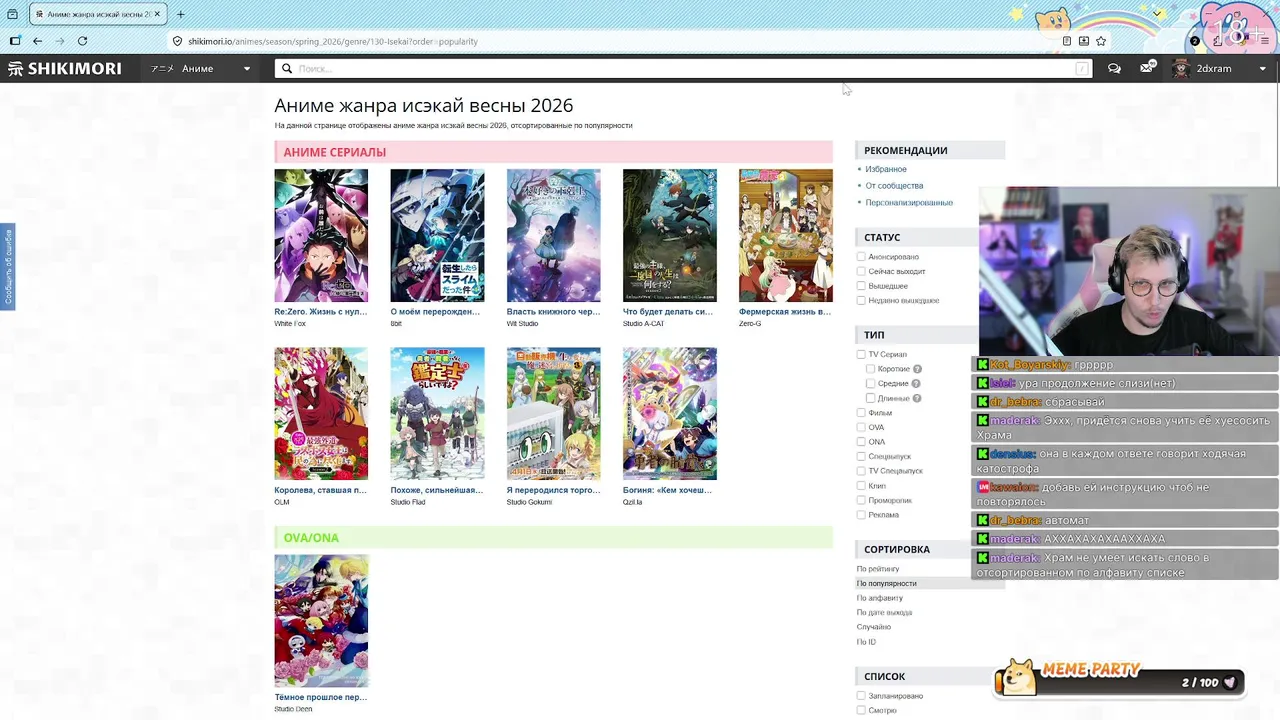
Task: Open the mail notifications icon
Action: point(1147,68)
